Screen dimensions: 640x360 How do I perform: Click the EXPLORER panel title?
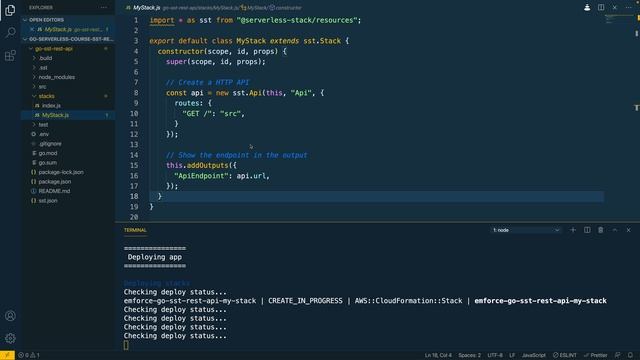pos(41,7)
